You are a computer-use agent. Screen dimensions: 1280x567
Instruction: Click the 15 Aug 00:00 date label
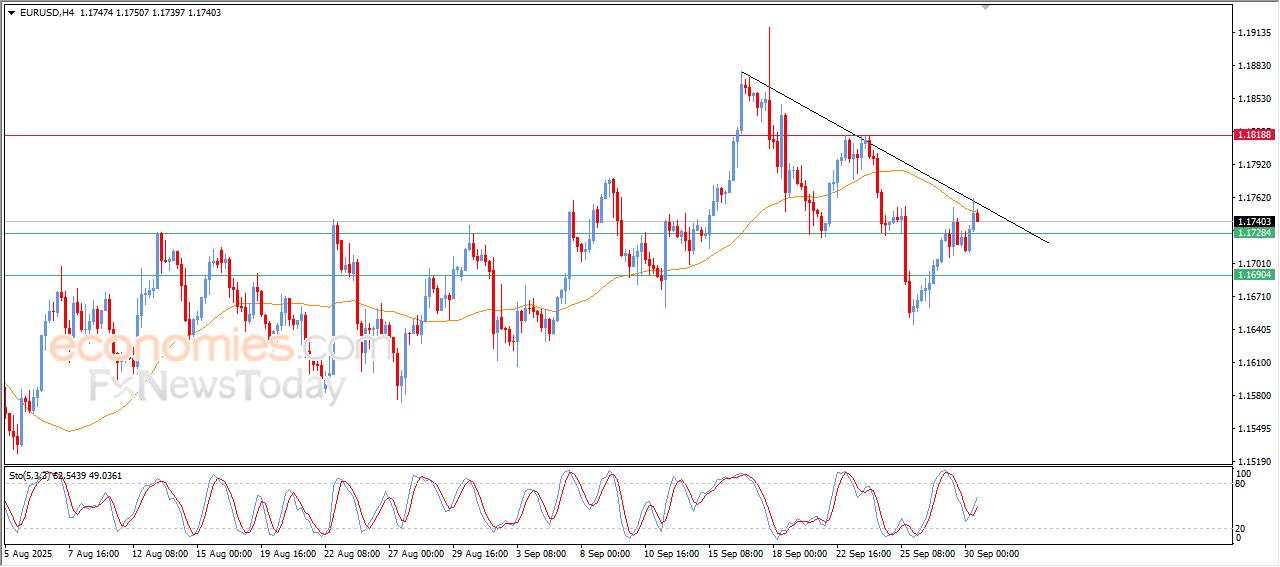[223, 553]
